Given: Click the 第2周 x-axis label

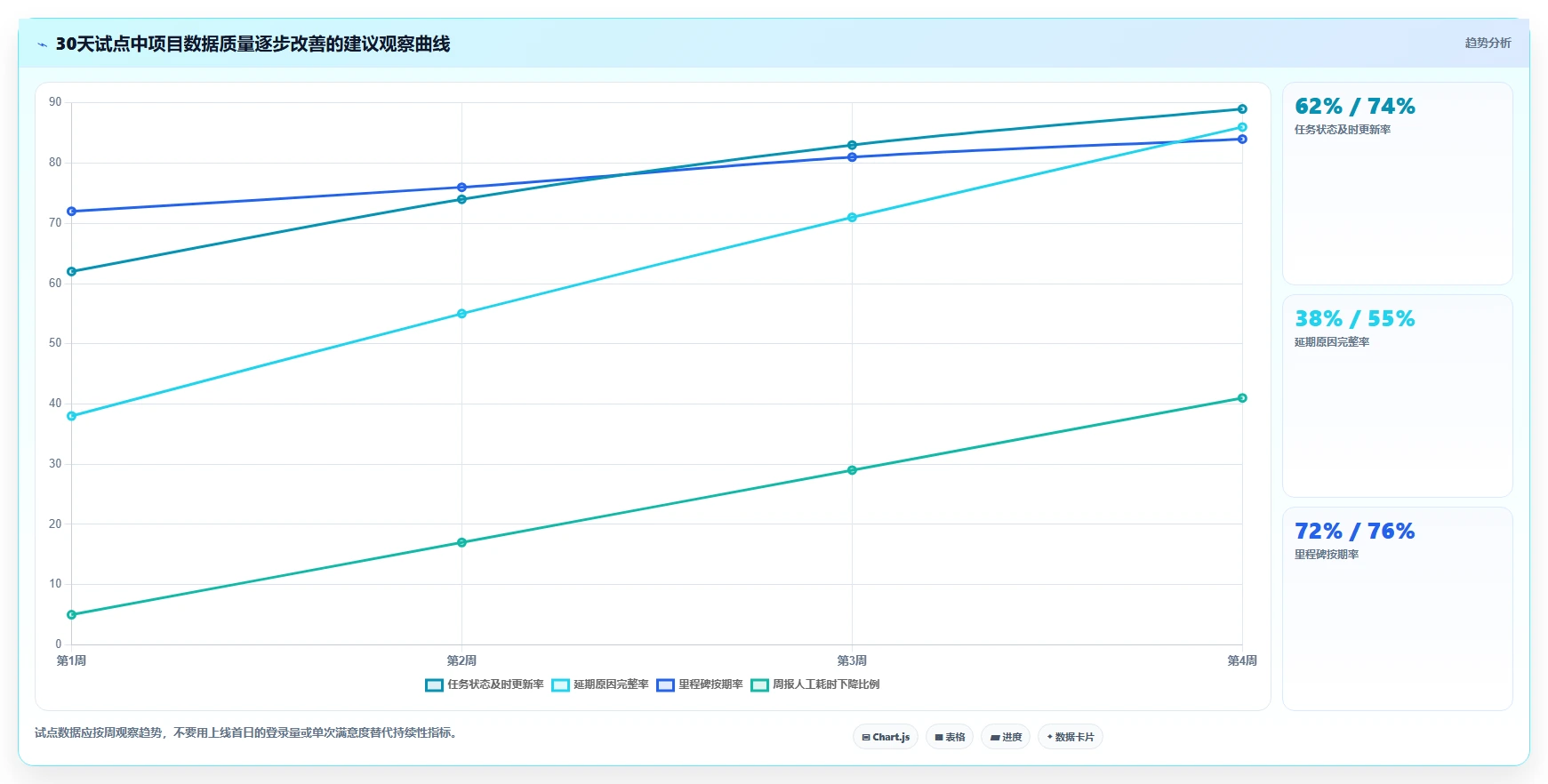Looking at the screenshot, I should click(x=461, y=660).
